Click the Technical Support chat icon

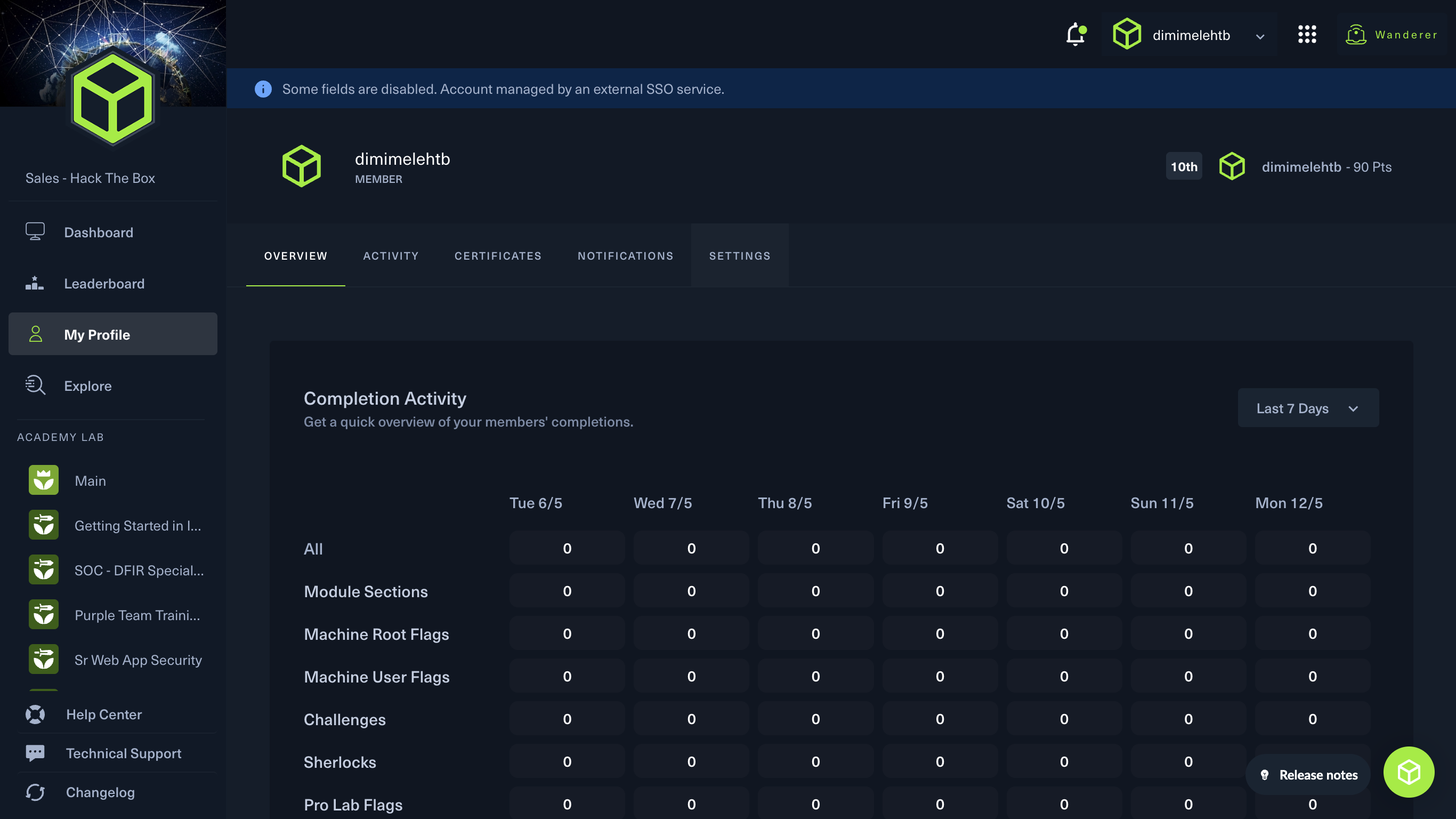(x=35, y=753)
